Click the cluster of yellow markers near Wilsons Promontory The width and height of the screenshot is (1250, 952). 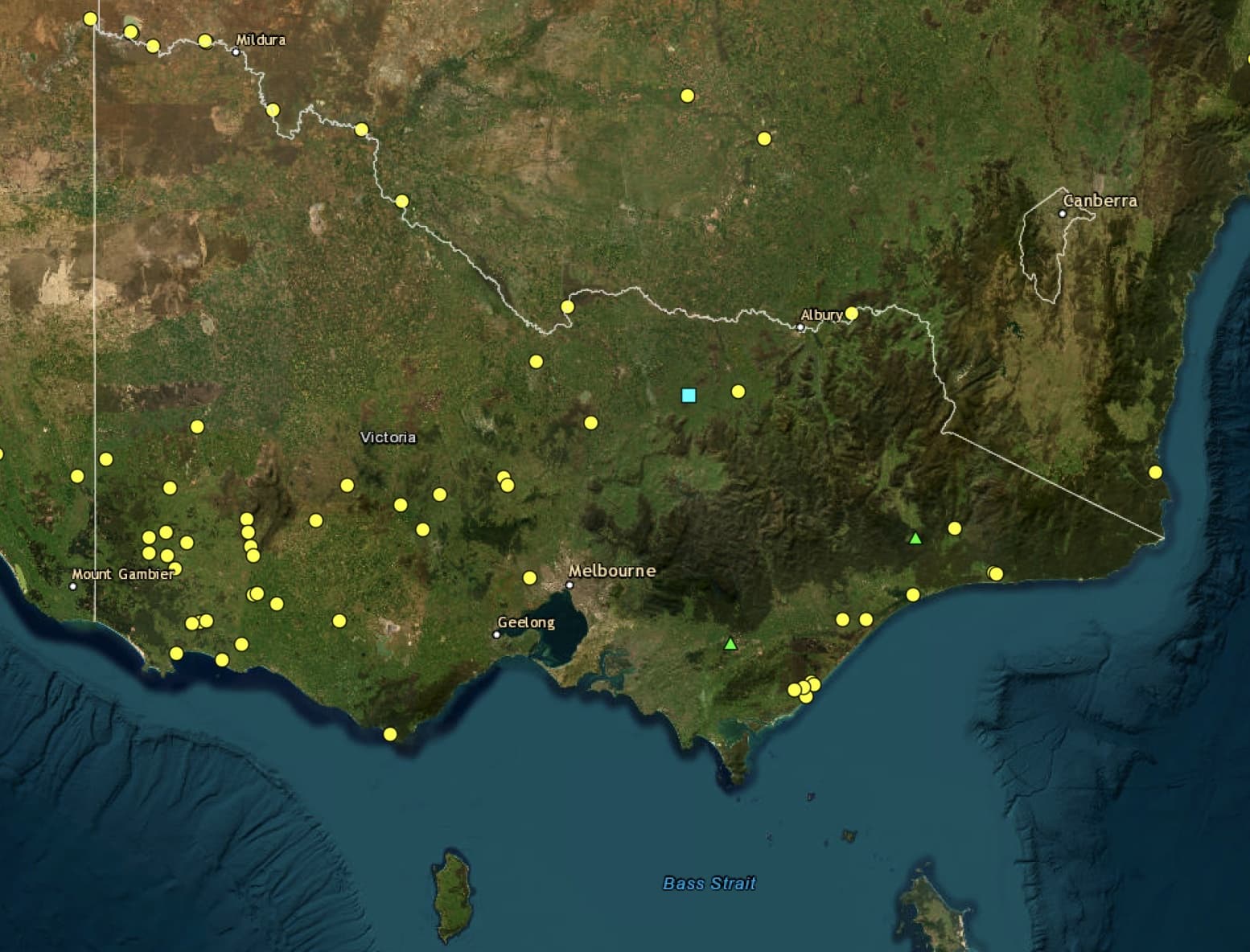(x=804, y=689)
